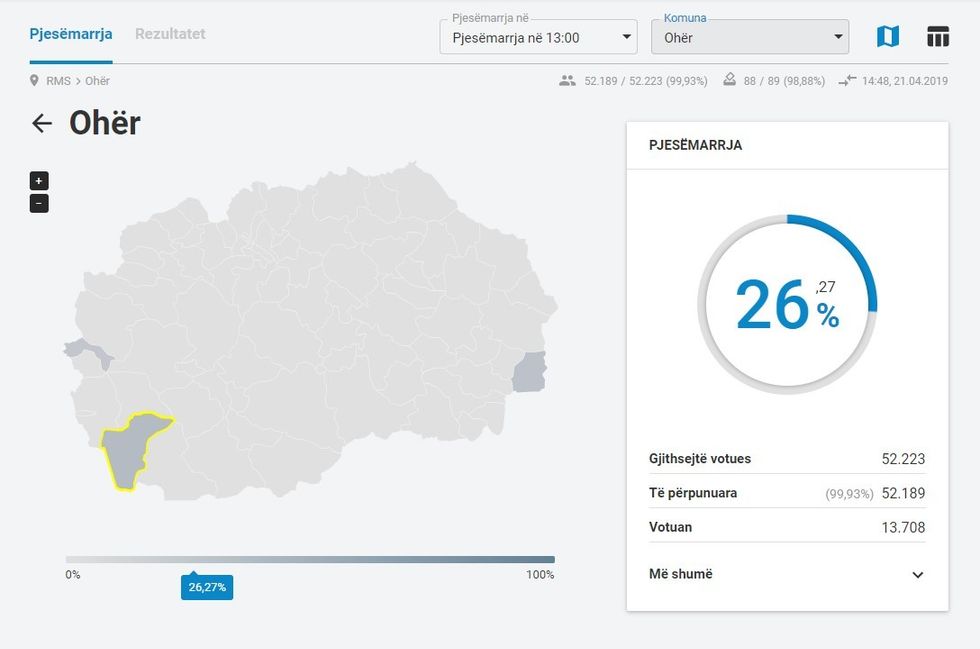The width and height of the screenshot is (980, 649).
Task: Click the location pin breadcrumb icon
Action: point(34,80)
